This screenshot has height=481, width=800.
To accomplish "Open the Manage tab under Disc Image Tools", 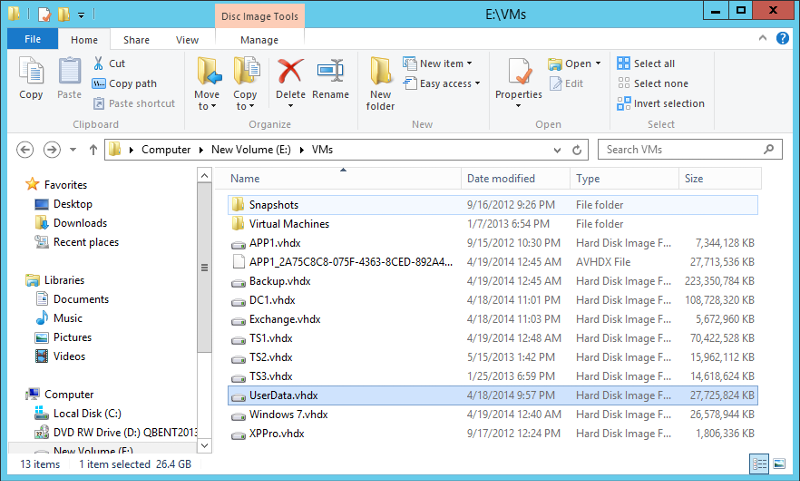I will click(259, 39).
